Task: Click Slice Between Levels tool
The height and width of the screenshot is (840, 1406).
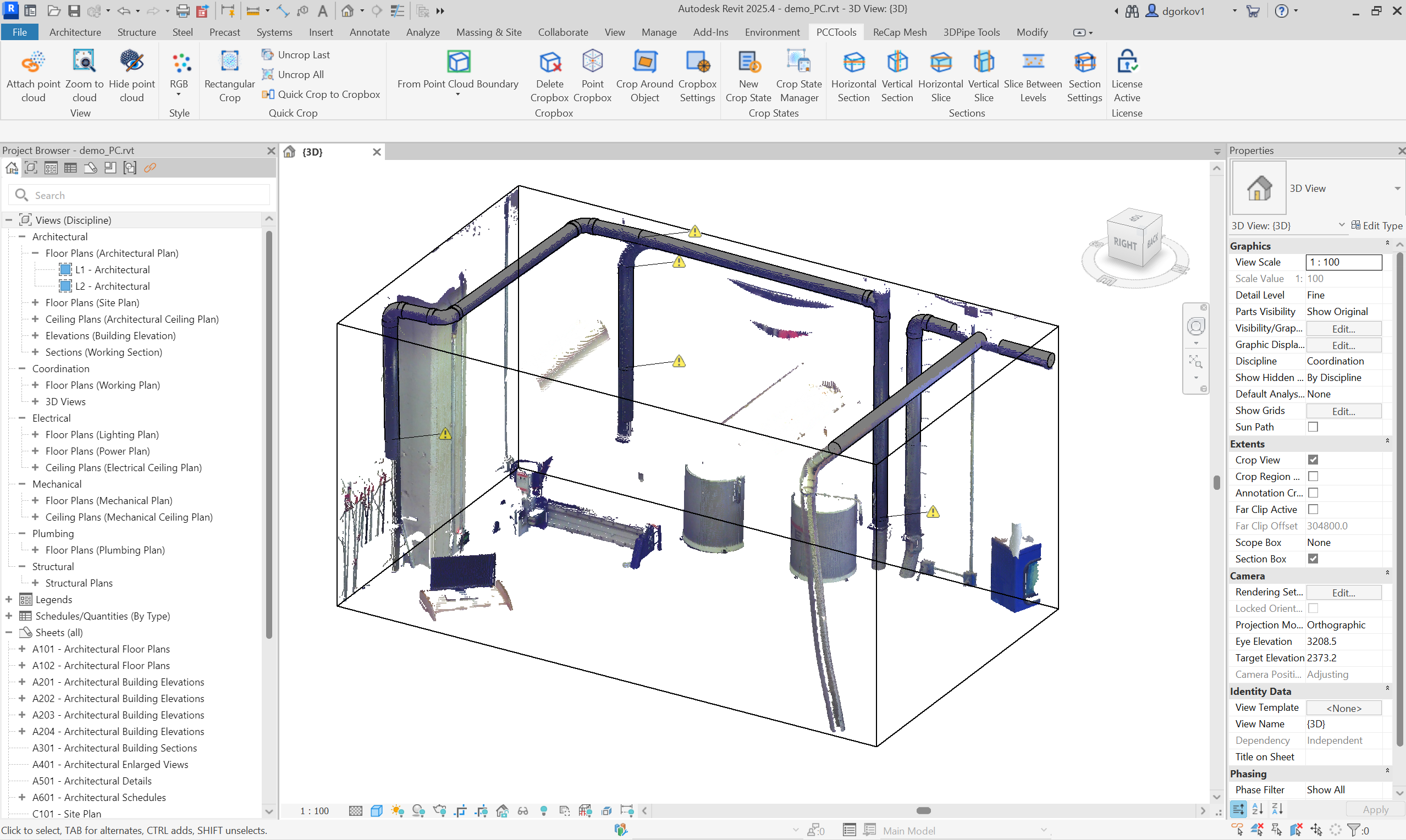Action: tap(1033, 75)
